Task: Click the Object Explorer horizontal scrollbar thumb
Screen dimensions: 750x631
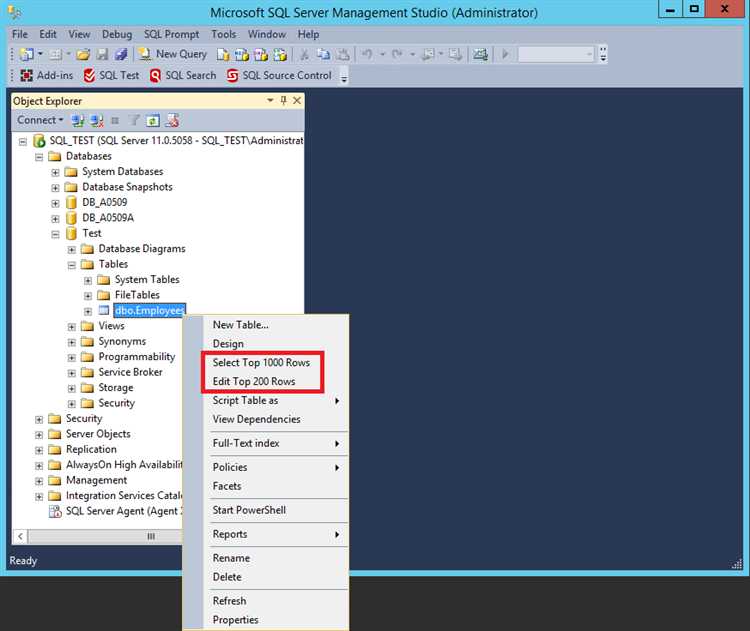Action: click(151, 536)
